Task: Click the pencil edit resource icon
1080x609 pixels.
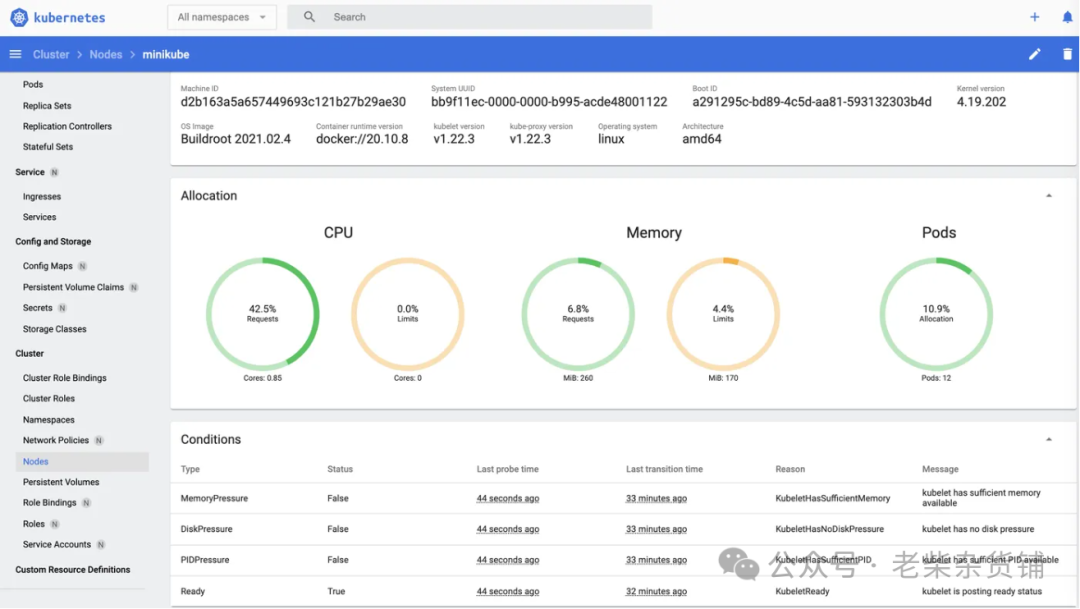Action: [x=1035, y=54]
